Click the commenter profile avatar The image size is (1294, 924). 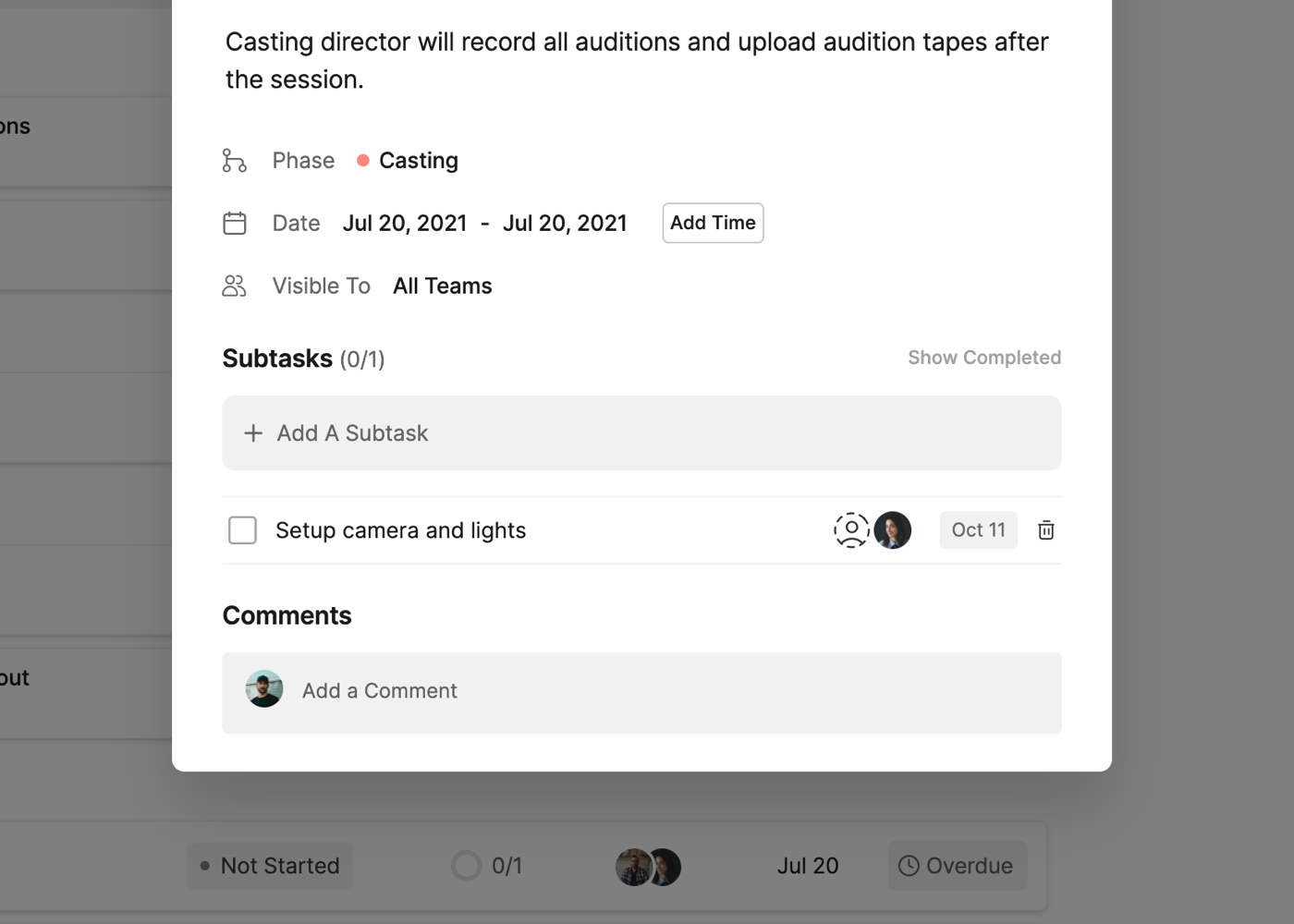coord(264,689)
